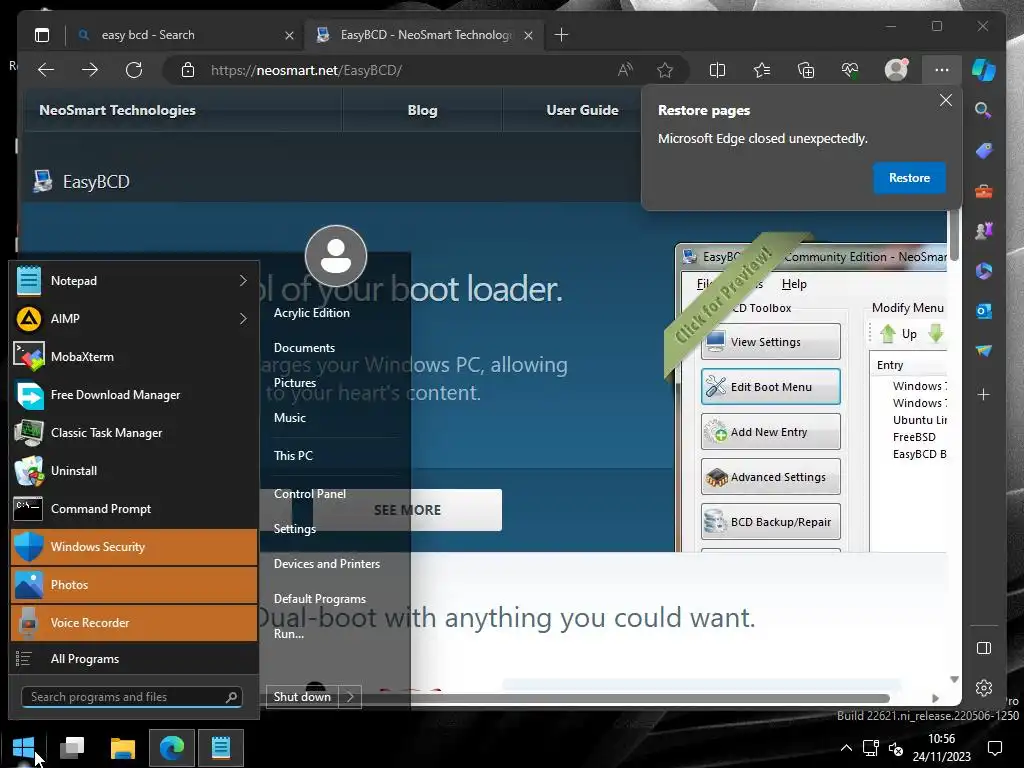The height and width of the screenshot is (768, 1024).
Task: Click the search programs and files box
Action: pos(131,697)
